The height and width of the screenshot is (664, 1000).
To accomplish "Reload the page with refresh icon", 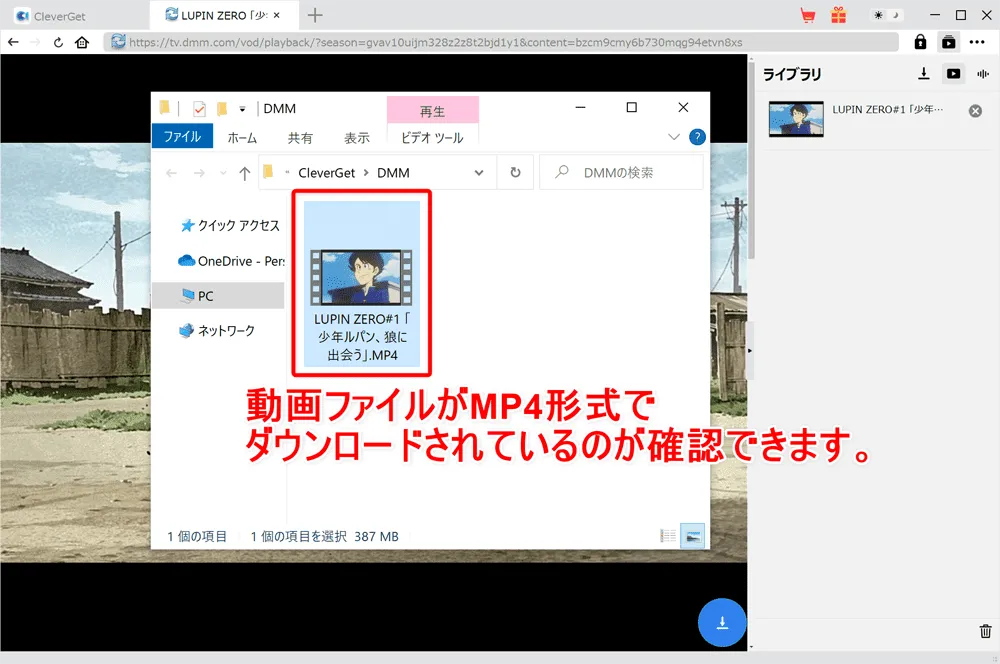I will (58, 42).
